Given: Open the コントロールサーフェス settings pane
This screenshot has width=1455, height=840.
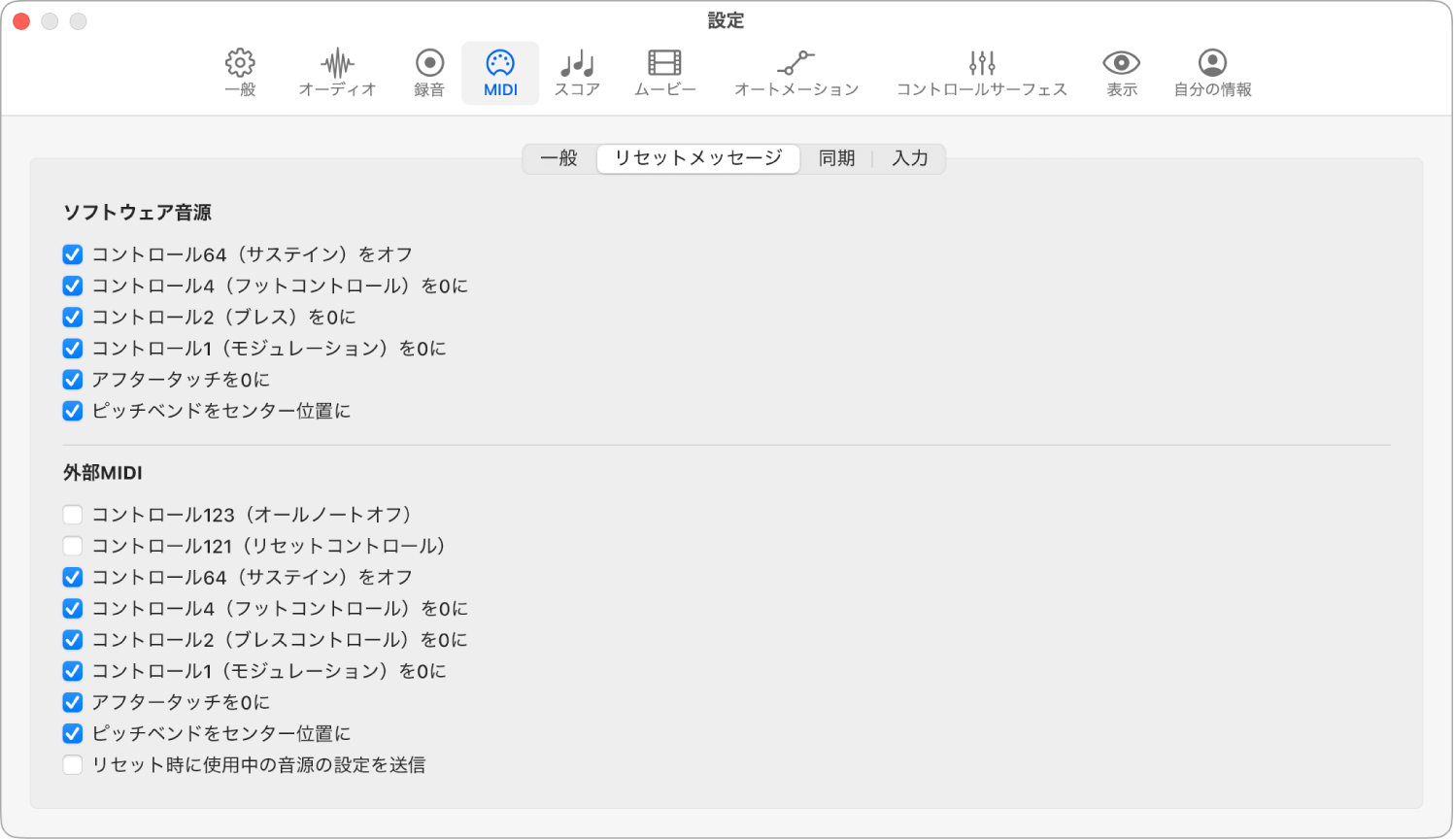Looking at the screenshot, I should pyautogui.click(x=980, y=72).
